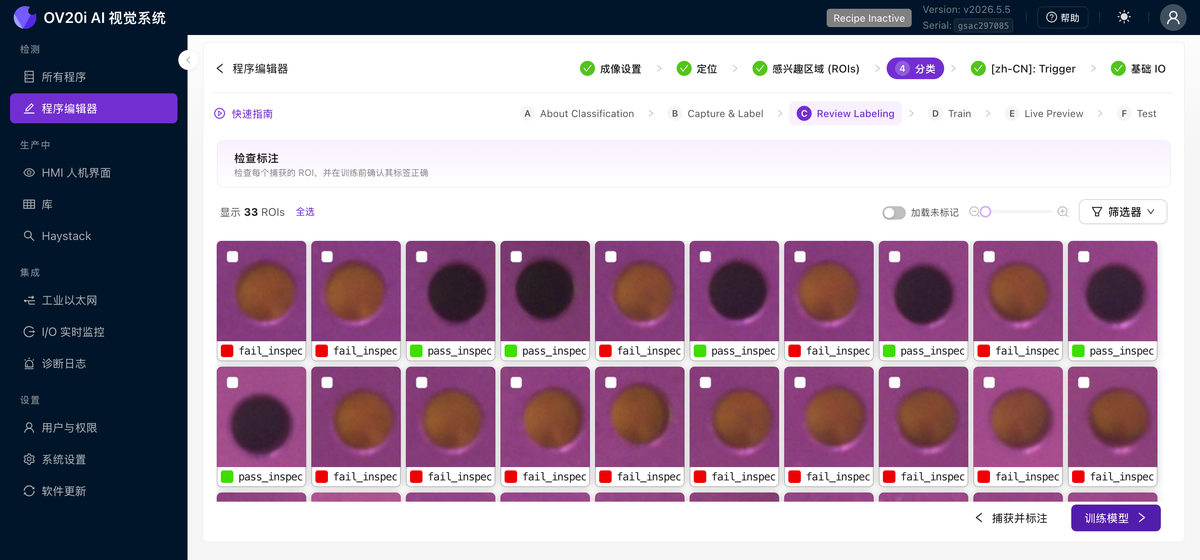The image size is (1200, 560).
Task: Click the red swatch on first row-one label
Action: [x=227, y=351]
